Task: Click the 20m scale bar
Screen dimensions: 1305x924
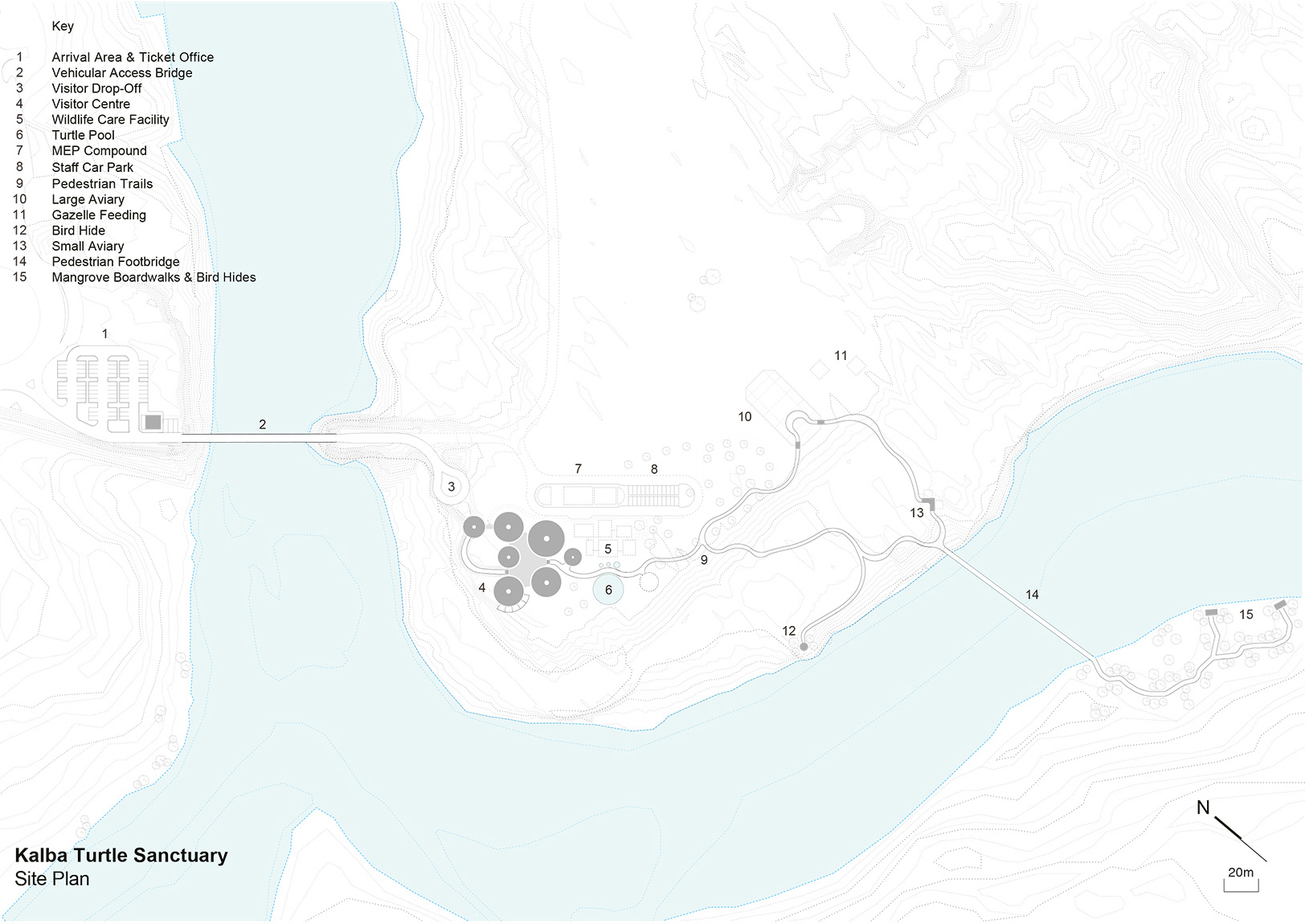Action: (1241, 885)
